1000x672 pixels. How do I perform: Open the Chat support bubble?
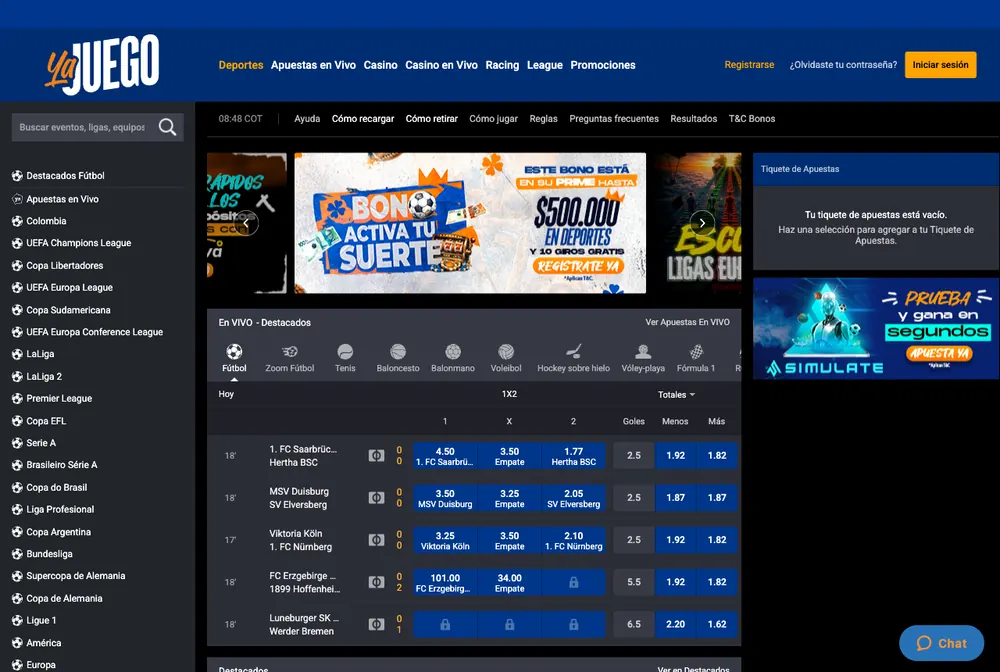[941, 643]
